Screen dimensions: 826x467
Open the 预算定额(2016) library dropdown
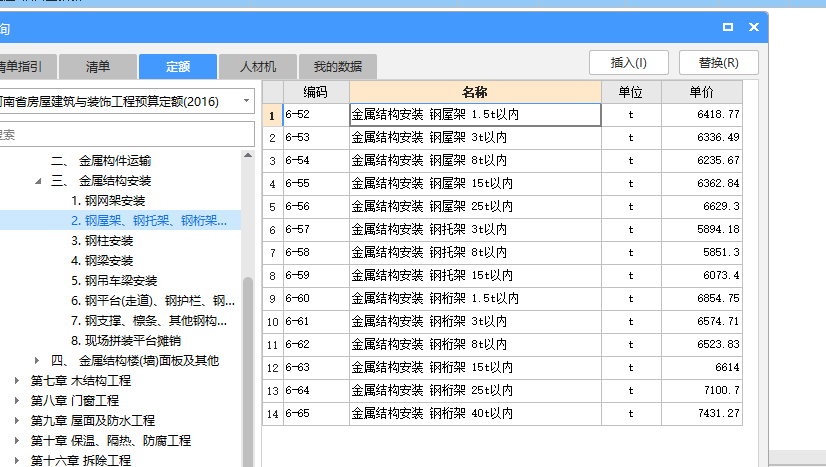click(x=246, y=101)
